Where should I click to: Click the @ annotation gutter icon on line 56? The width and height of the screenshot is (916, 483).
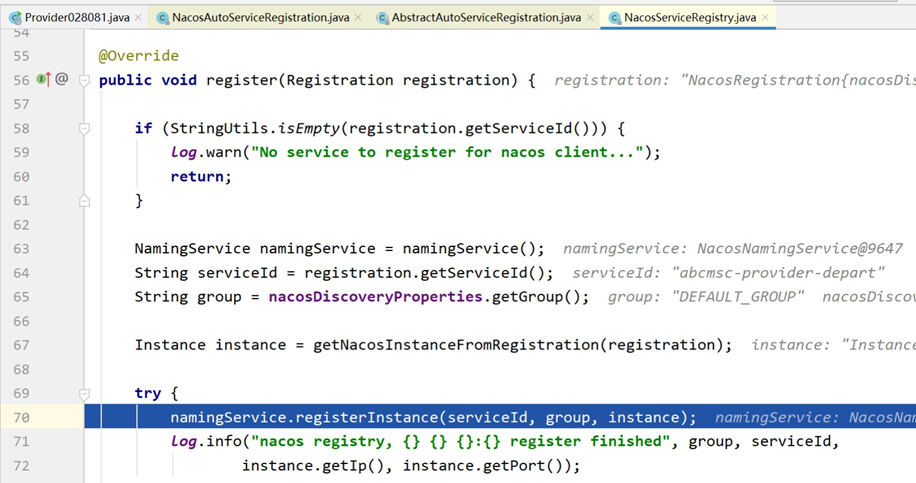pyautogui.click(x=61, y=78)
